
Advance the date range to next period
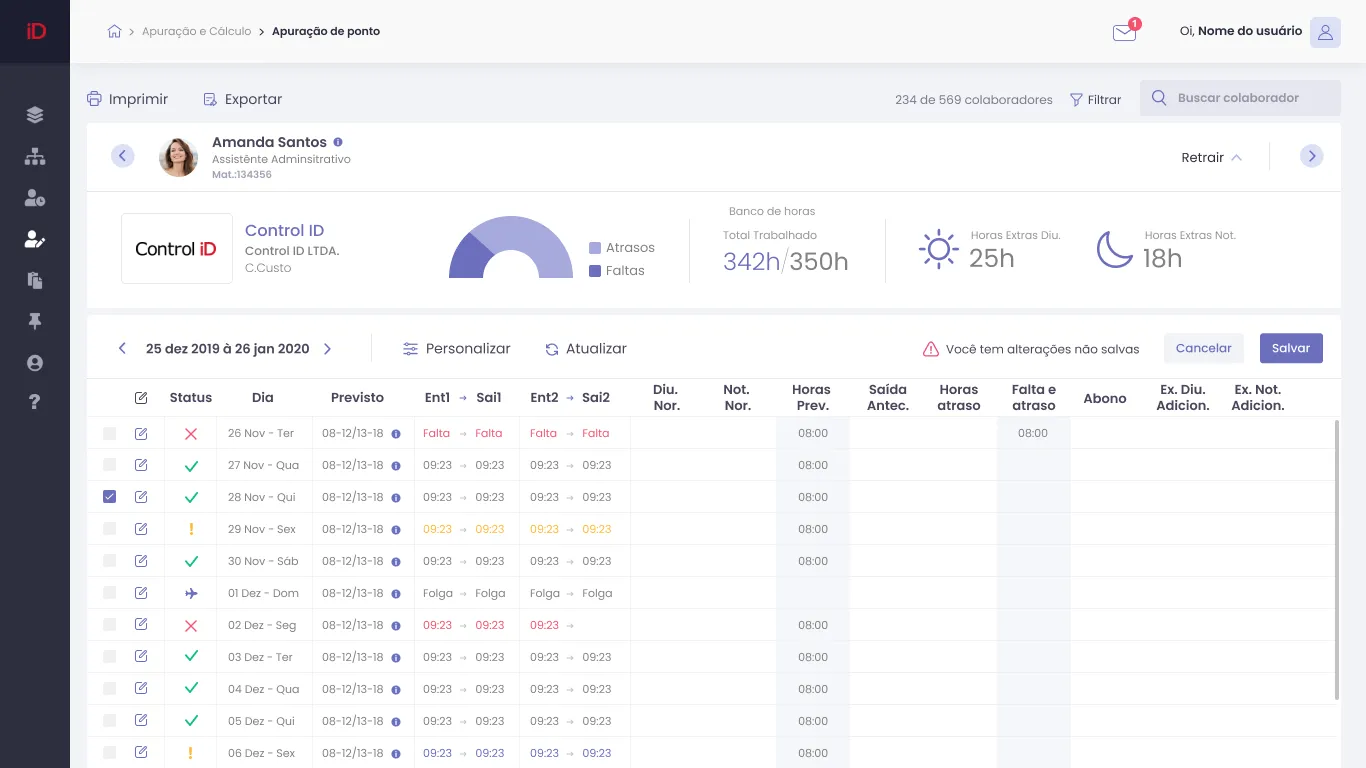click(x=327, y=349)
